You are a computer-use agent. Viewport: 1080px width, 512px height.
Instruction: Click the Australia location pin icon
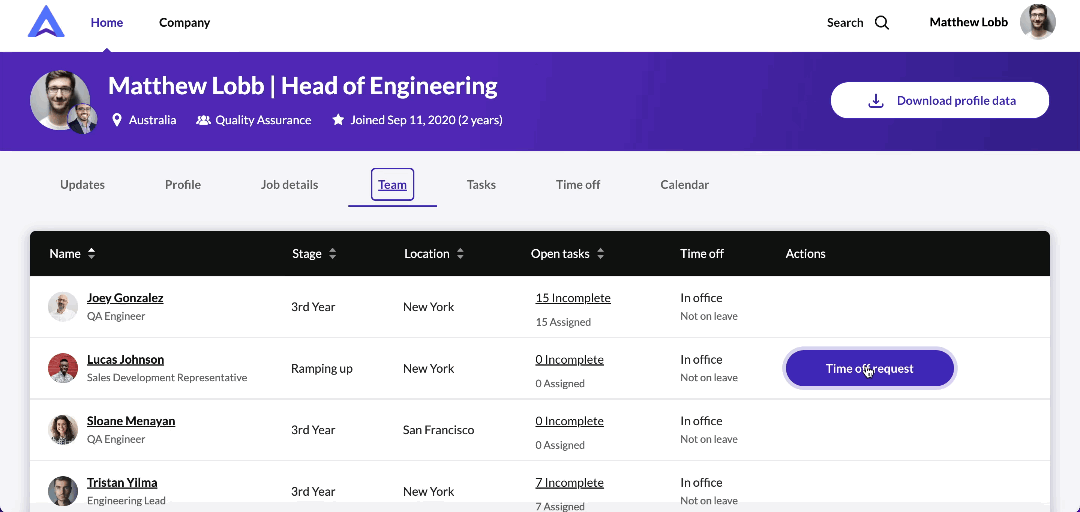pos(117,120)
